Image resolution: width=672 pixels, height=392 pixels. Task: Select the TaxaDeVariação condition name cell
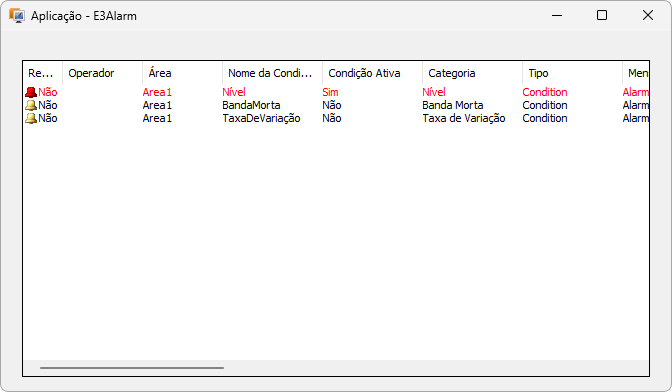coord(261,118)
